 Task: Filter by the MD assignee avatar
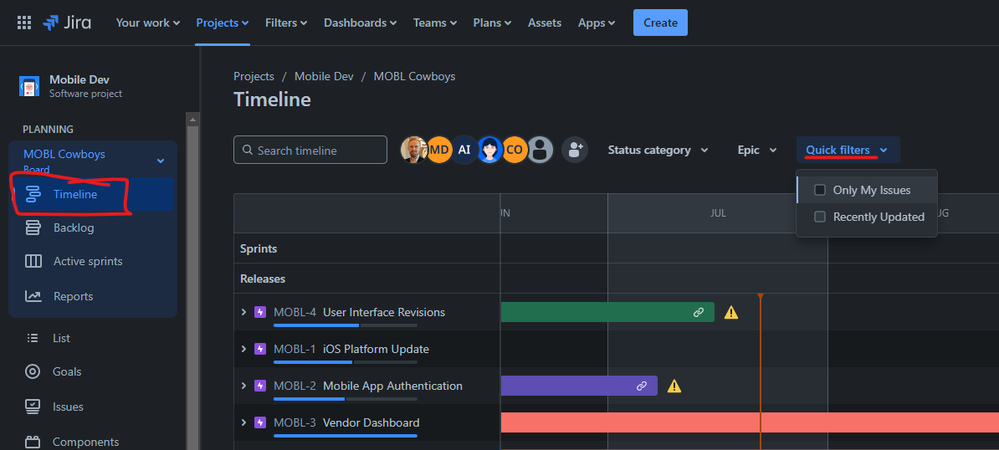click(x=439, y=150)
